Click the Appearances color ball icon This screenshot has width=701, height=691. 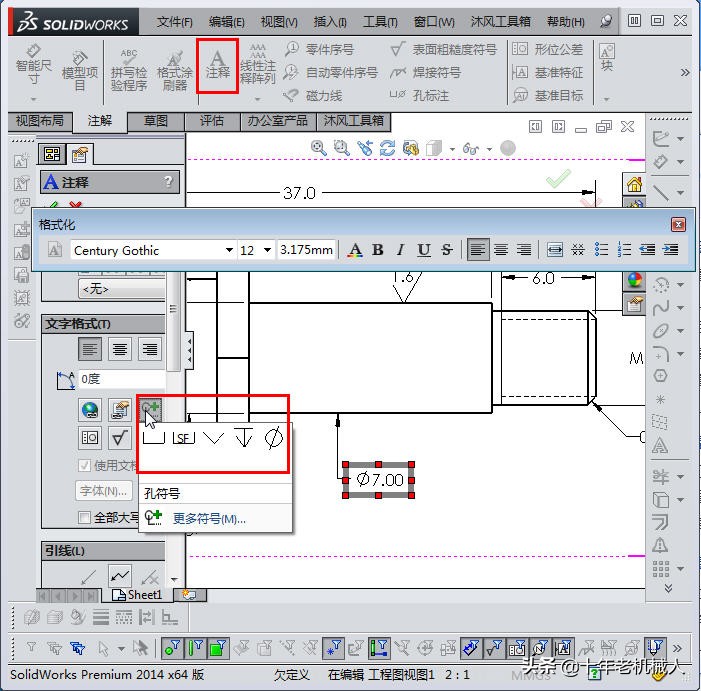(634, 280)
